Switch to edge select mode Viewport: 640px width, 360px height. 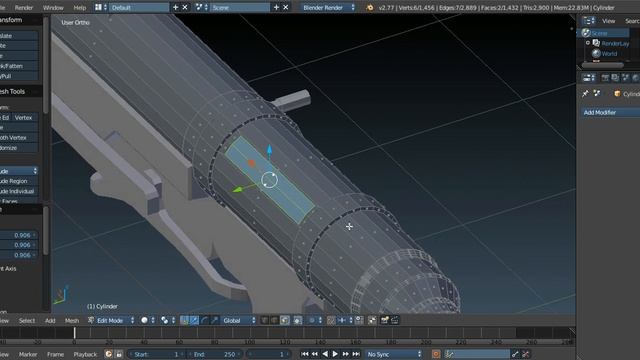(275, 320)
